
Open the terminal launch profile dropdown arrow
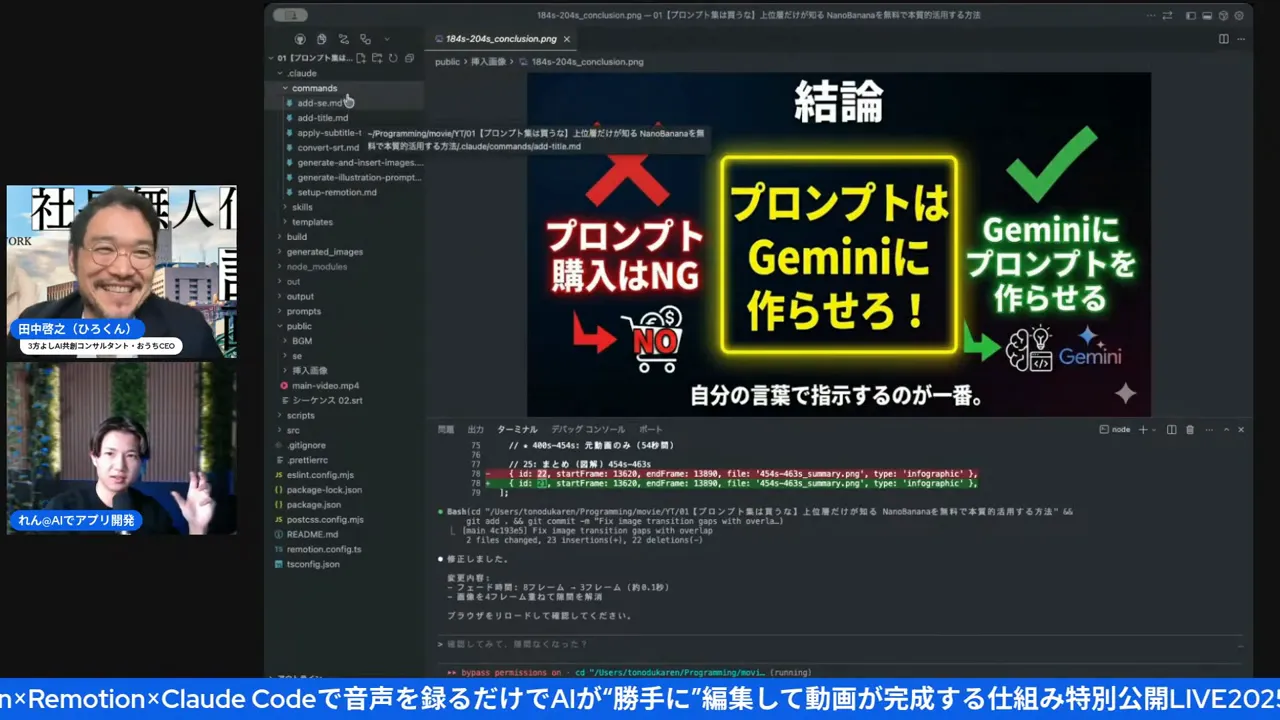pos(1153,429)
